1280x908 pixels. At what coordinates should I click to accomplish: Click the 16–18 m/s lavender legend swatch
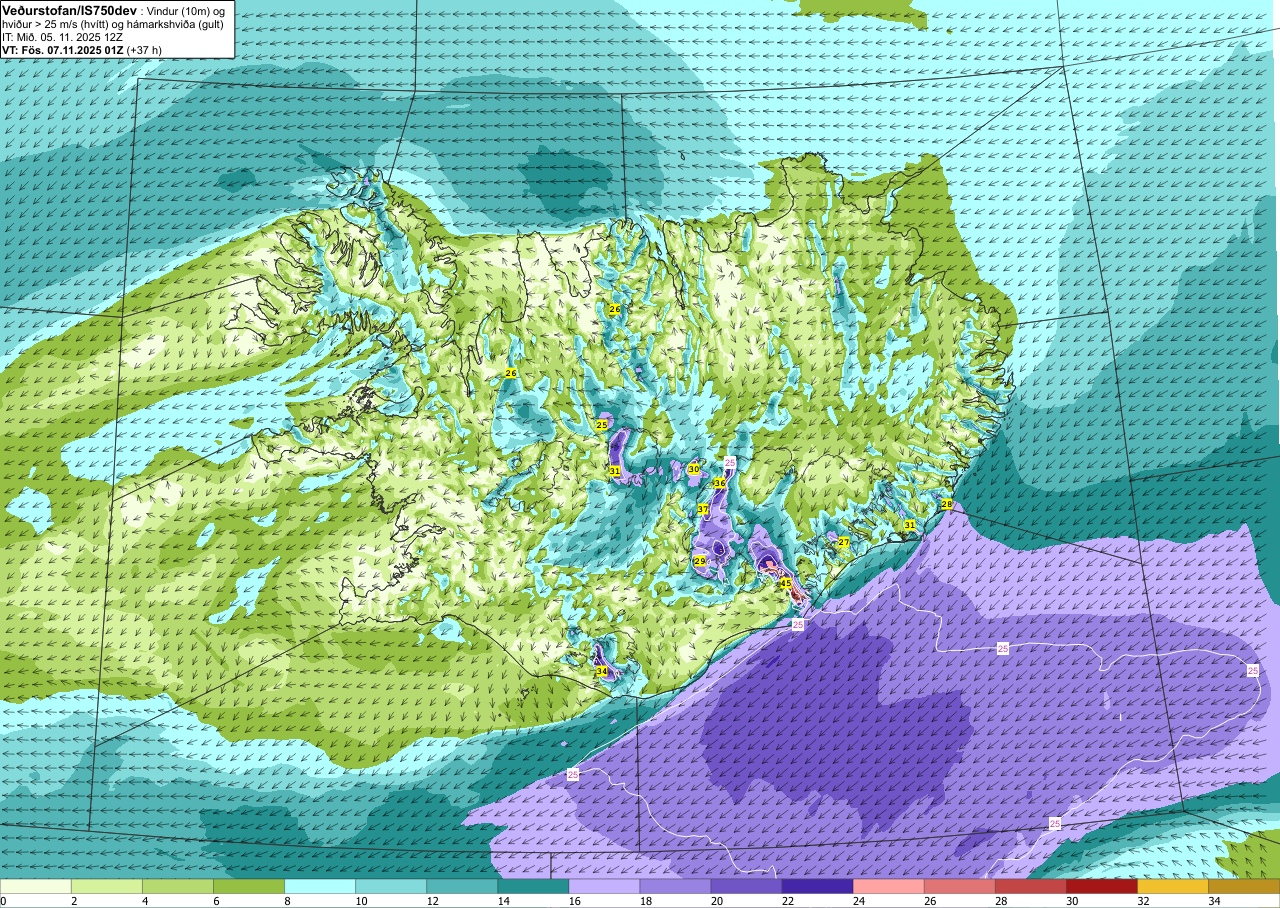point(604,886)
